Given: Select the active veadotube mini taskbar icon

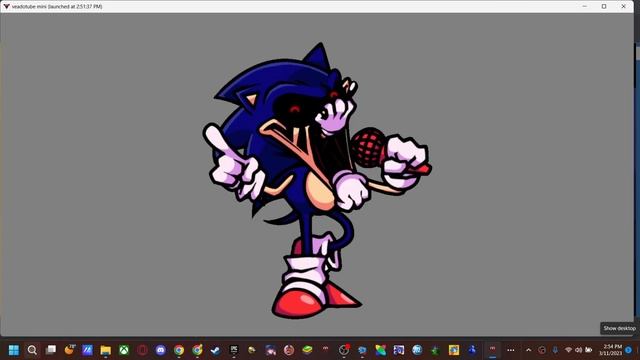Looking at the screenshot, I should pyautogui.click(x=493, y=350).
